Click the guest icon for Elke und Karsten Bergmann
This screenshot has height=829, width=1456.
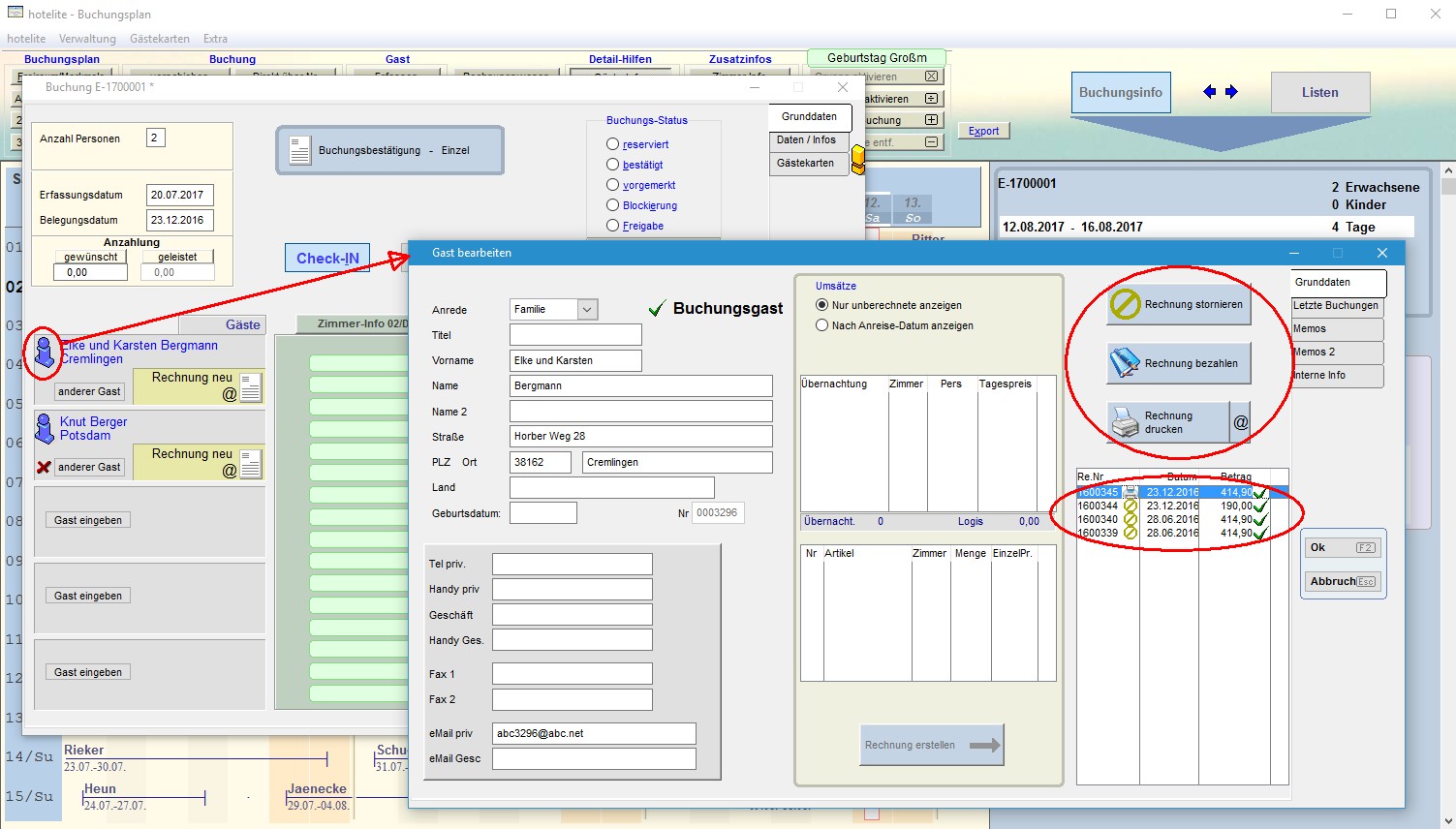pos(45,353)
